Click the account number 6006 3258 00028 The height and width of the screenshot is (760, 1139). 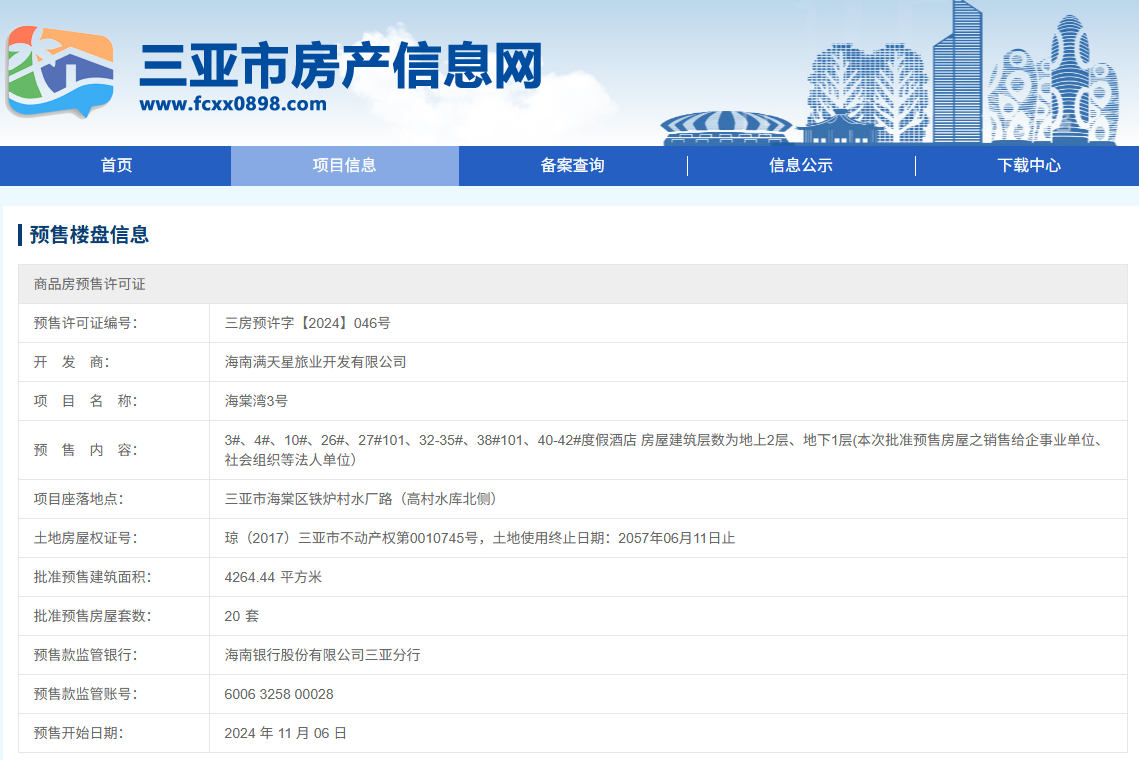(x=279, y=694)
